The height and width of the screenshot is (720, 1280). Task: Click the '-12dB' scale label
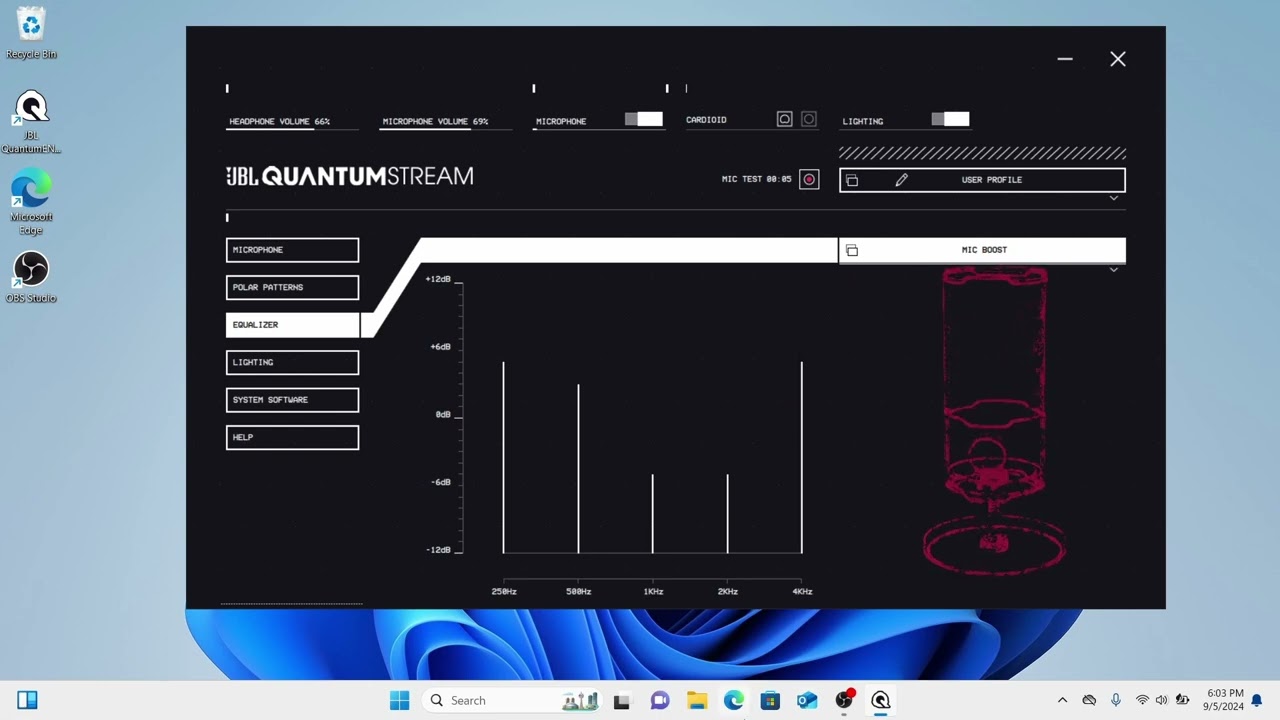pos(438,550)
